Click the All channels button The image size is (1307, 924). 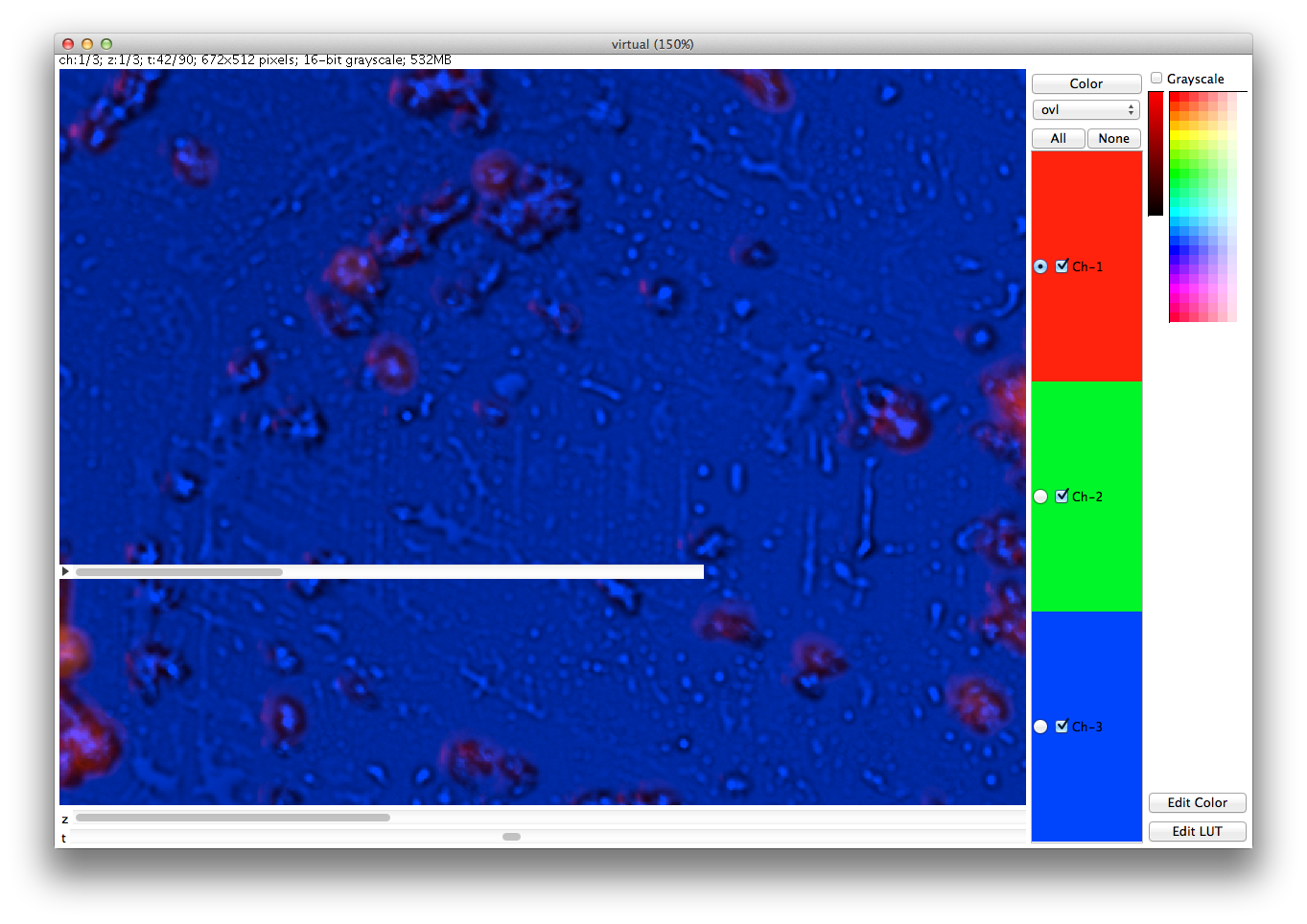click(x=1058, y=138)
